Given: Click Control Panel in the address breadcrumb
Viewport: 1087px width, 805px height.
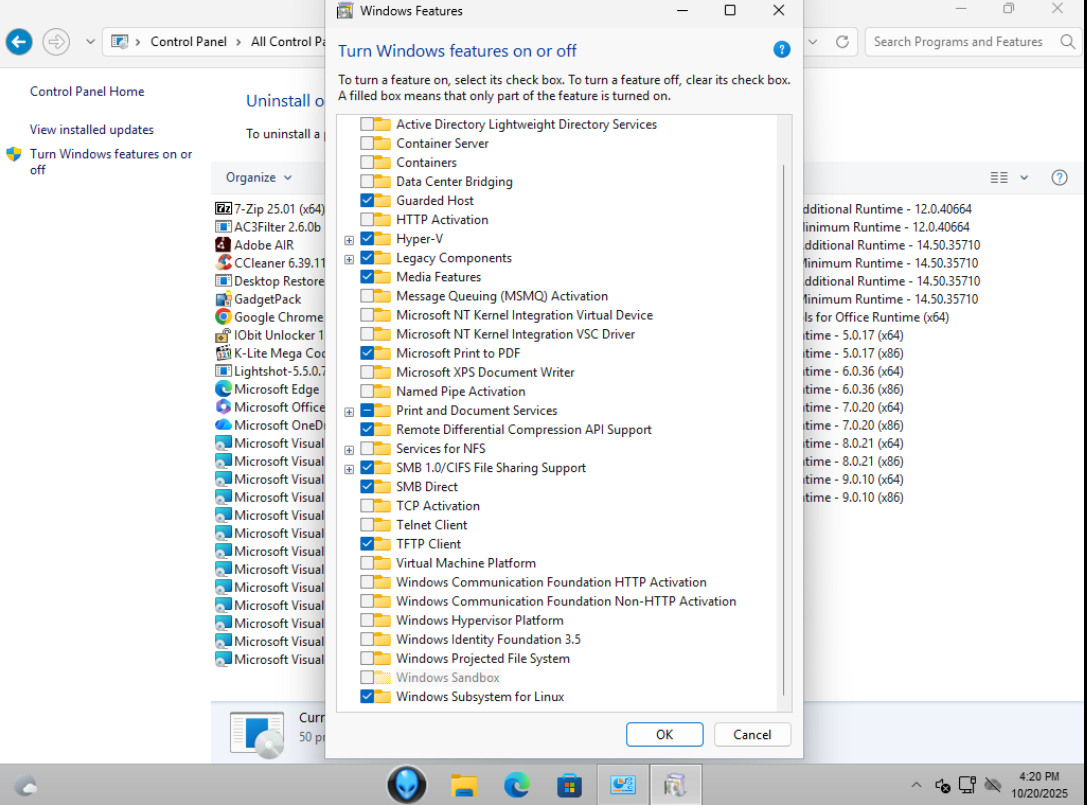Looking at the screenshot, I should point(189,42).
